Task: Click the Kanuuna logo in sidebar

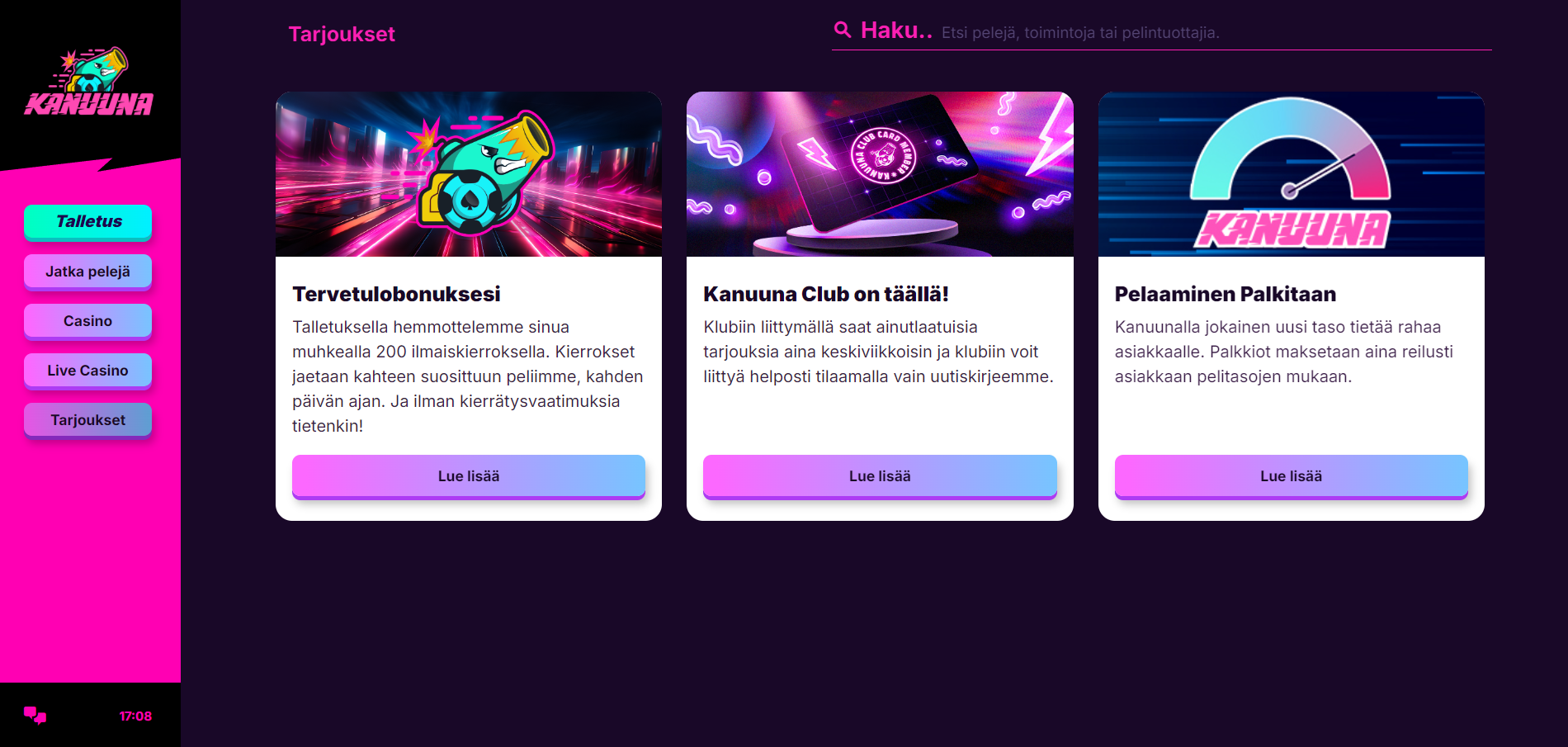Action: point(89,81)
